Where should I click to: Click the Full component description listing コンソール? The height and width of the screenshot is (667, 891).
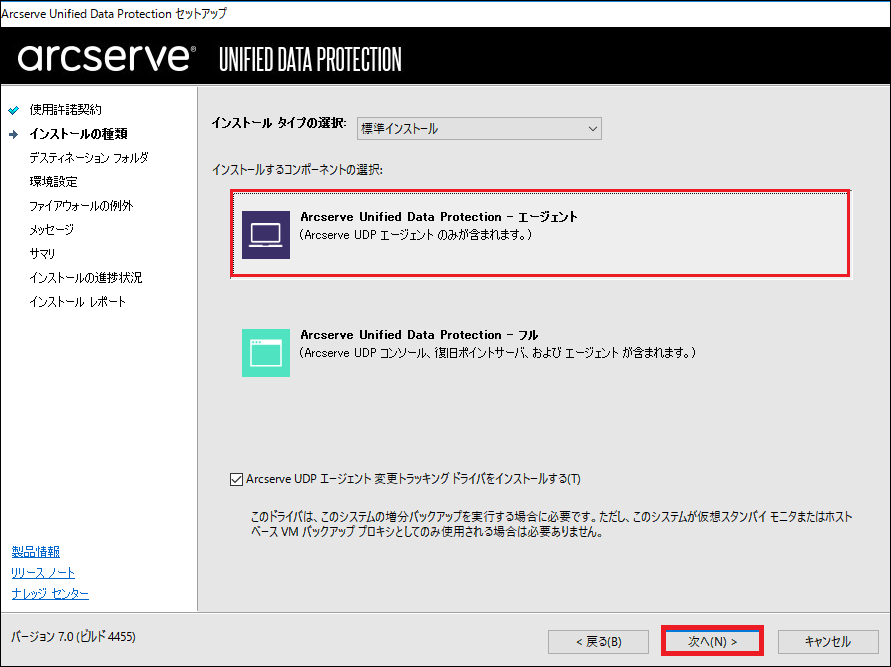tap(498, 353)
